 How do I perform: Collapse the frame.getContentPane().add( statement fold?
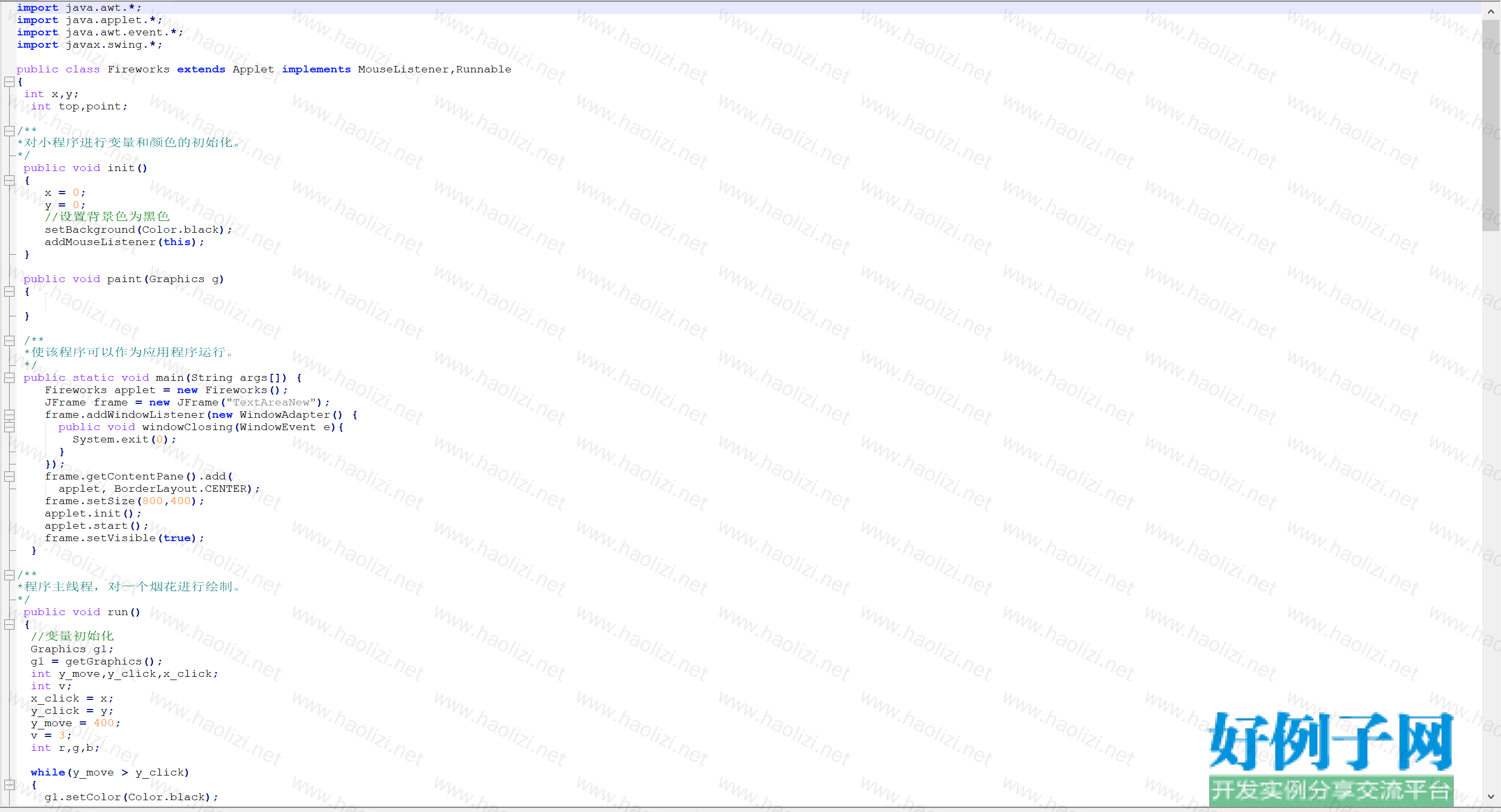[x=9, y=476]
